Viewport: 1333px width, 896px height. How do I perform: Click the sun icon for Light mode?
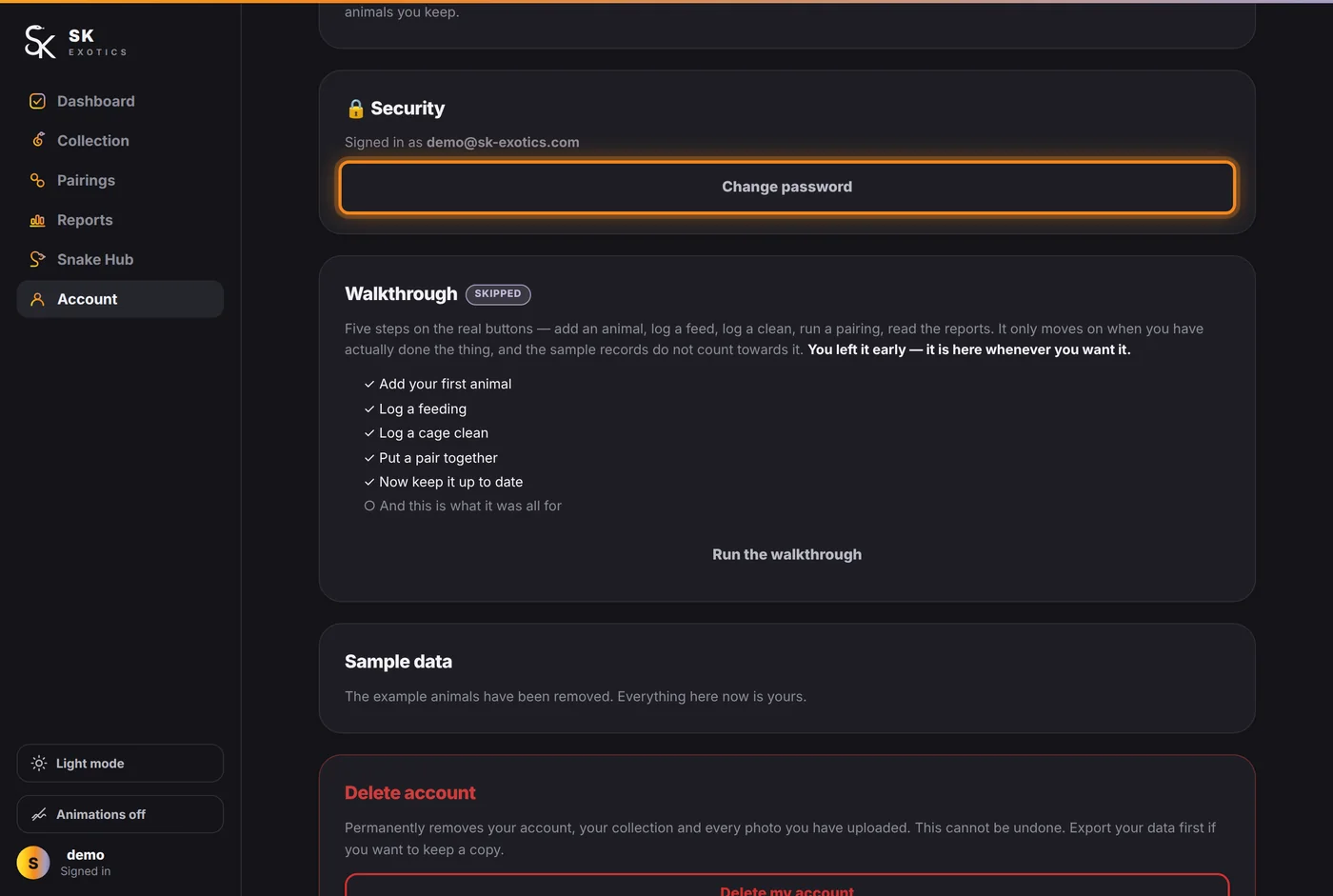(39, 764)
